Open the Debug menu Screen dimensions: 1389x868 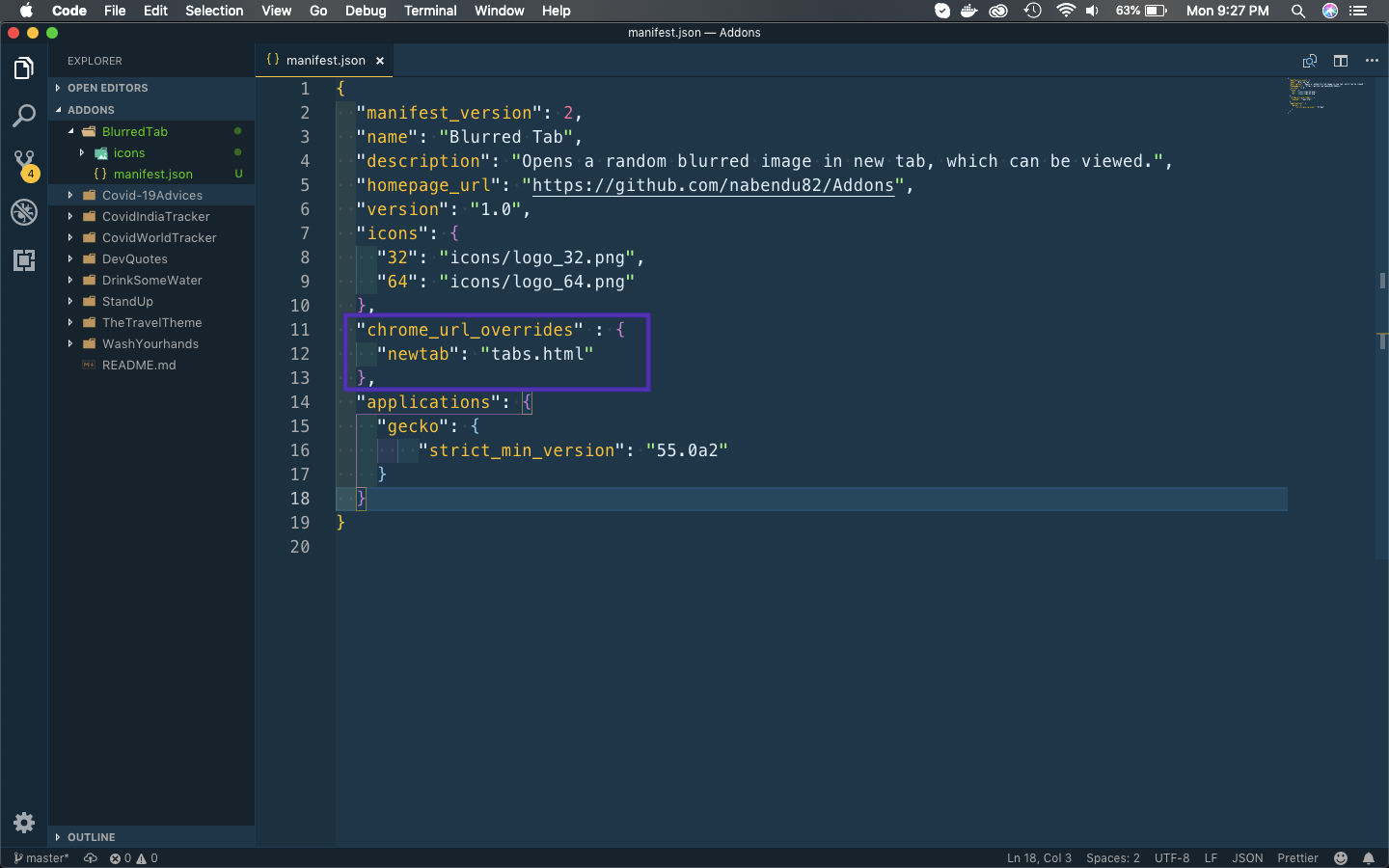366,11
